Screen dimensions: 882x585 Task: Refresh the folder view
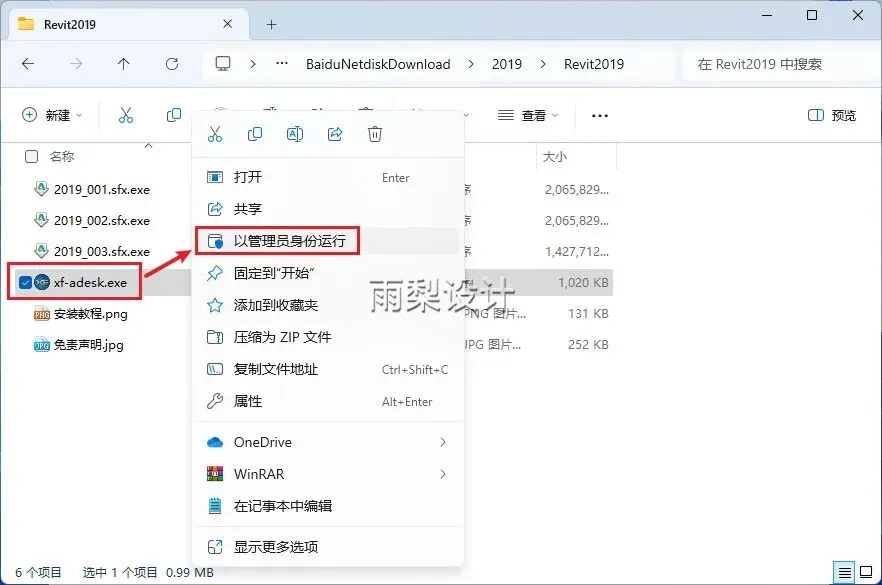coord(172,64)
